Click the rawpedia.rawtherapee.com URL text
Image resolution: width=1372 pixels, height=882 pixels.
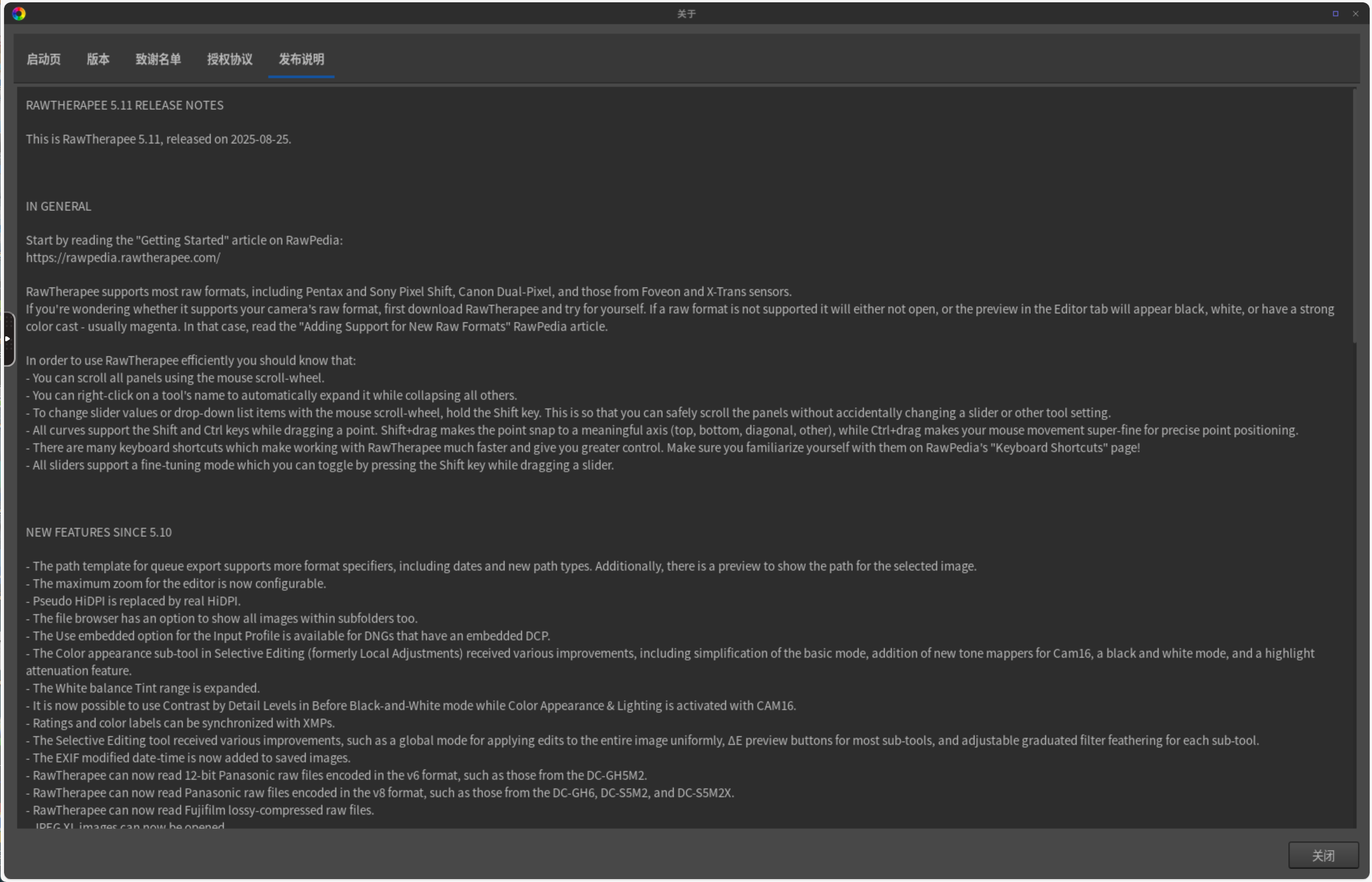[x=123, y=258]
